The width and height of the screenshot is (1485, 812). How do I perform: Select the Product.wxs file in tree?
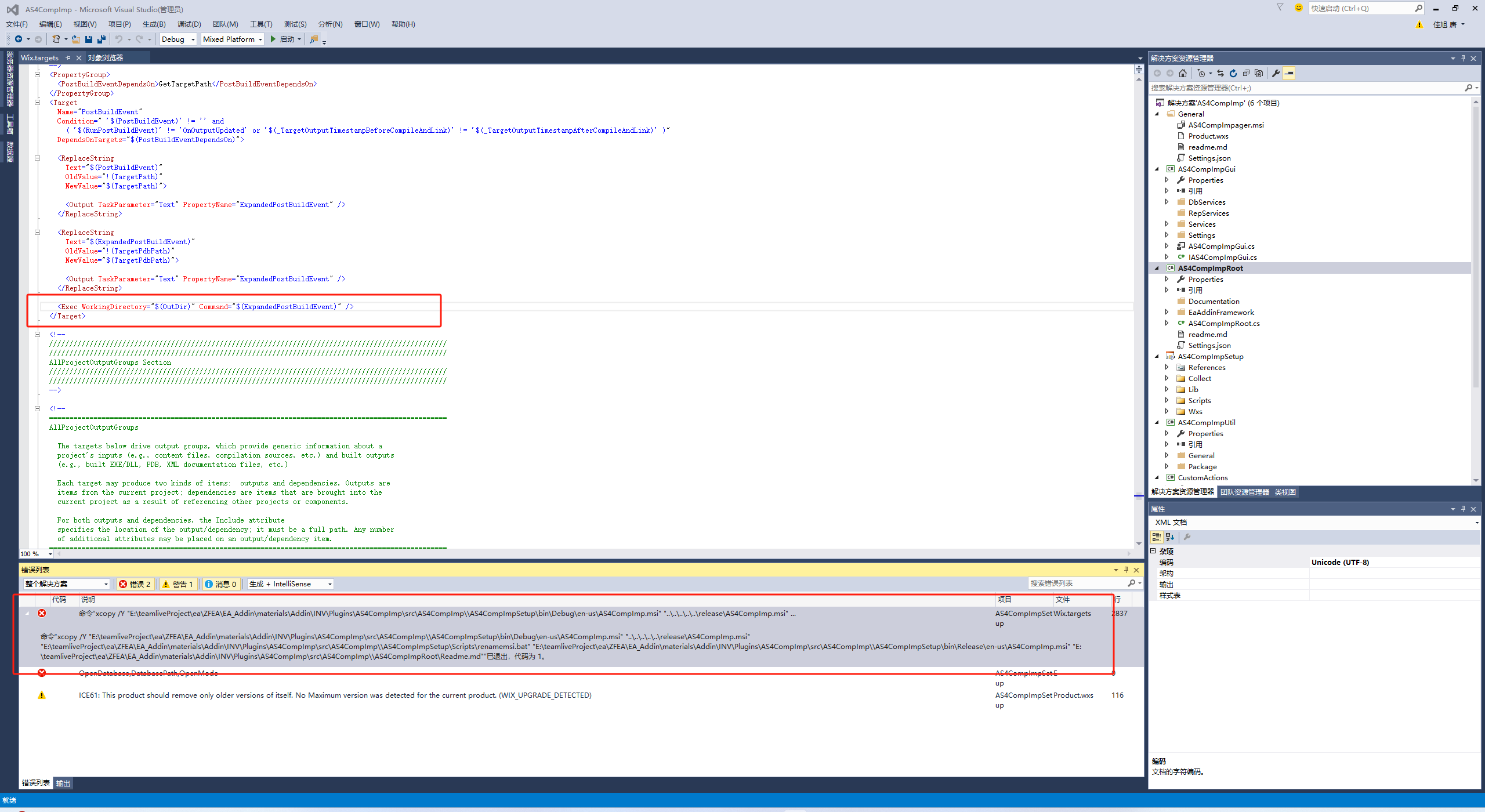click(x=1208, y=136)
